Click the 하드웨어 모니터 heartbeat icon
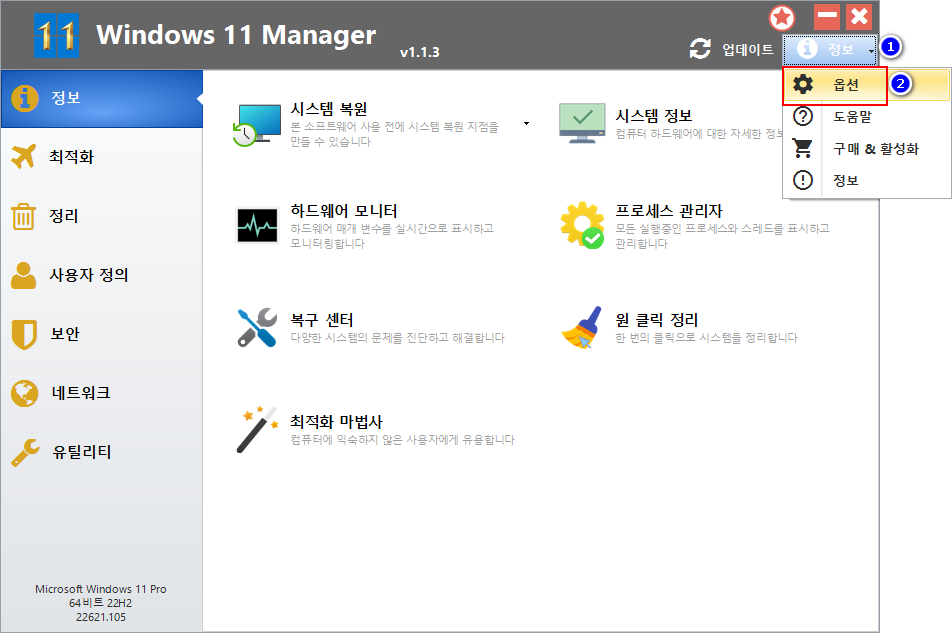 [257, 225]
